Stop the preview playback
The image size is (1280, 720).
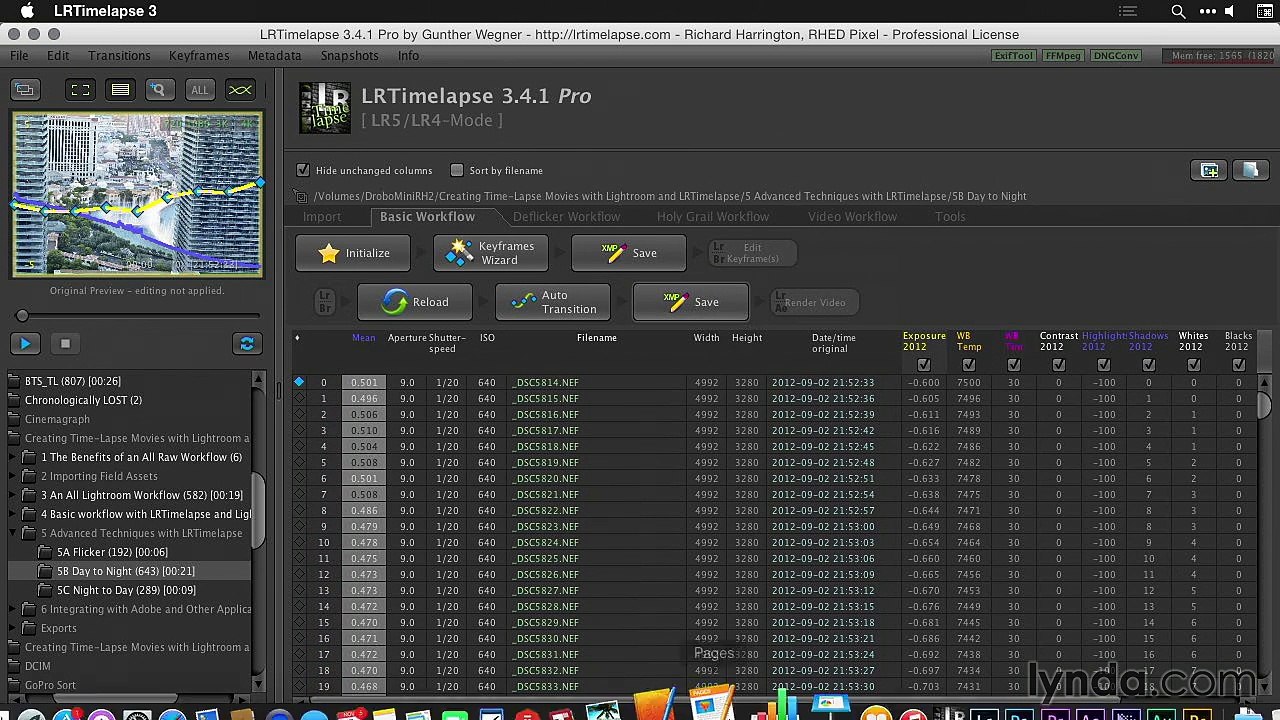coord(65,344)
